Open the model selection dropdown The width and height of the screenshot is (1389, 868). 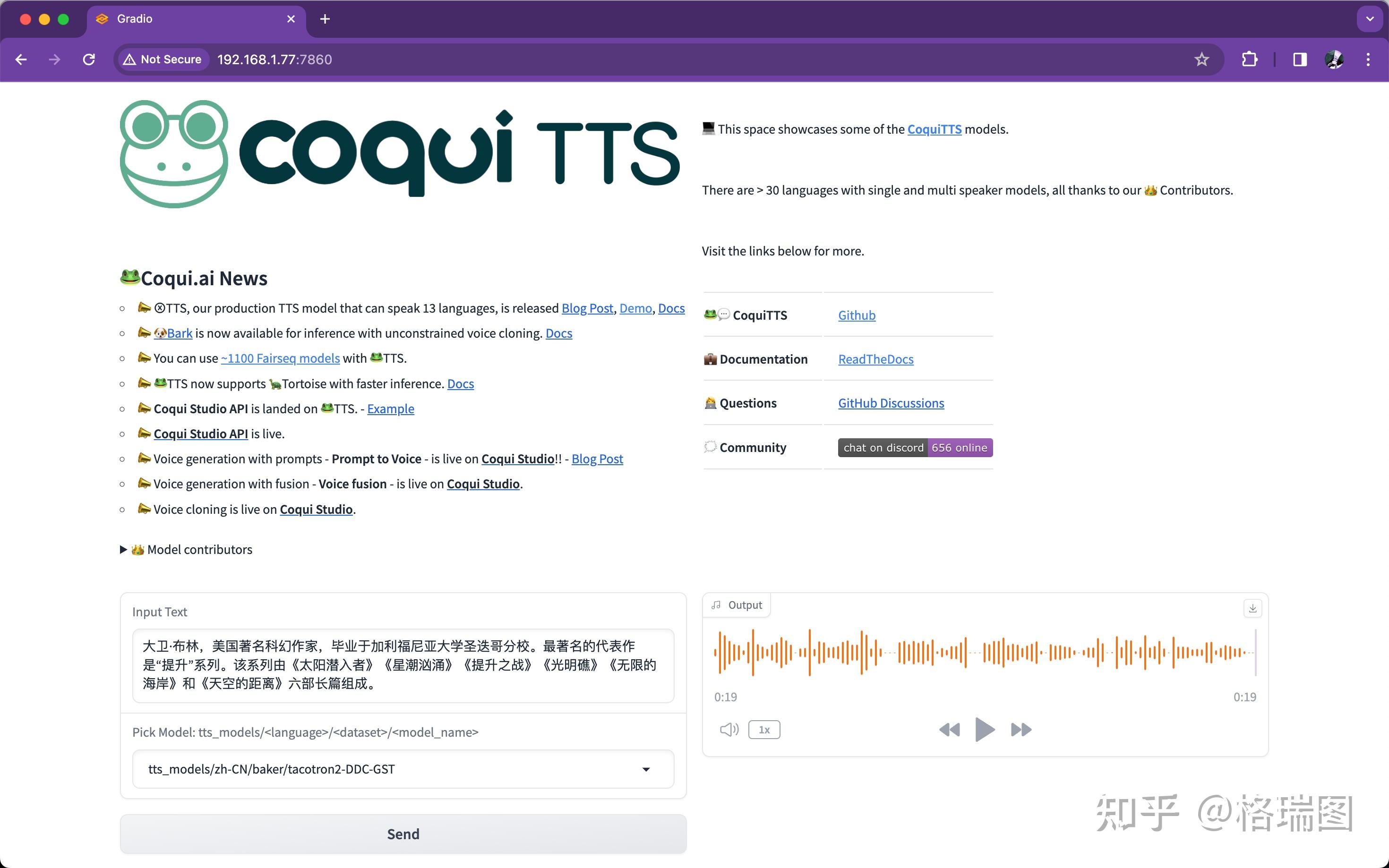click(647, 769)
